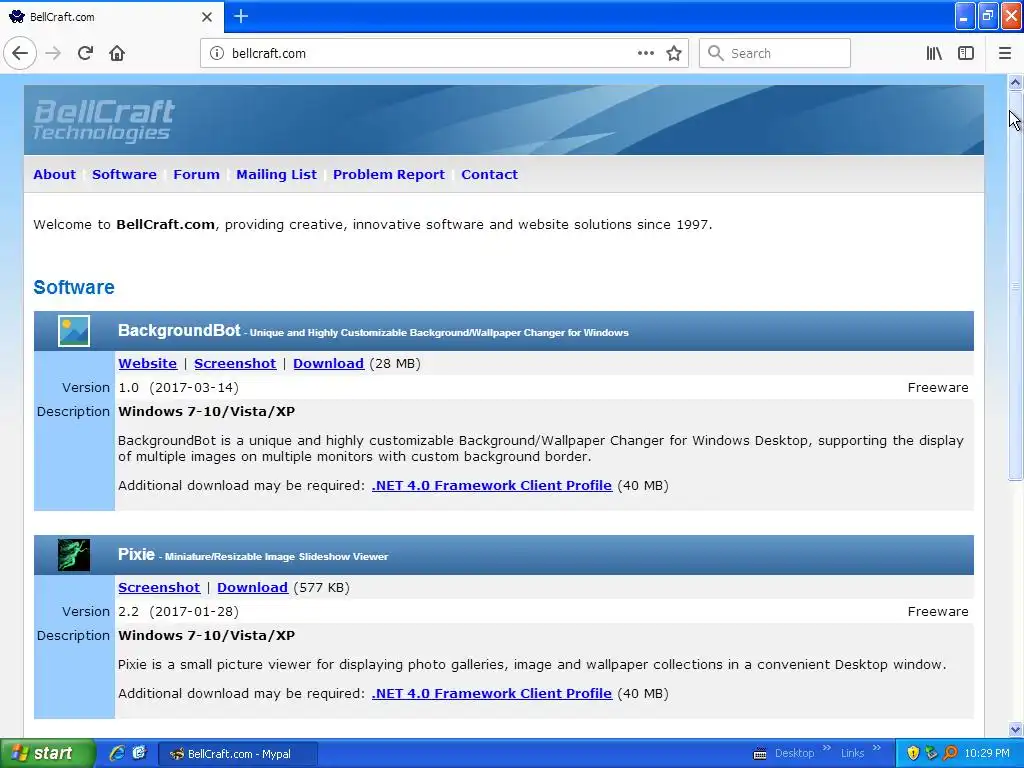
Task: Click the Pixie fairy icon
Action: click(74, 555)
